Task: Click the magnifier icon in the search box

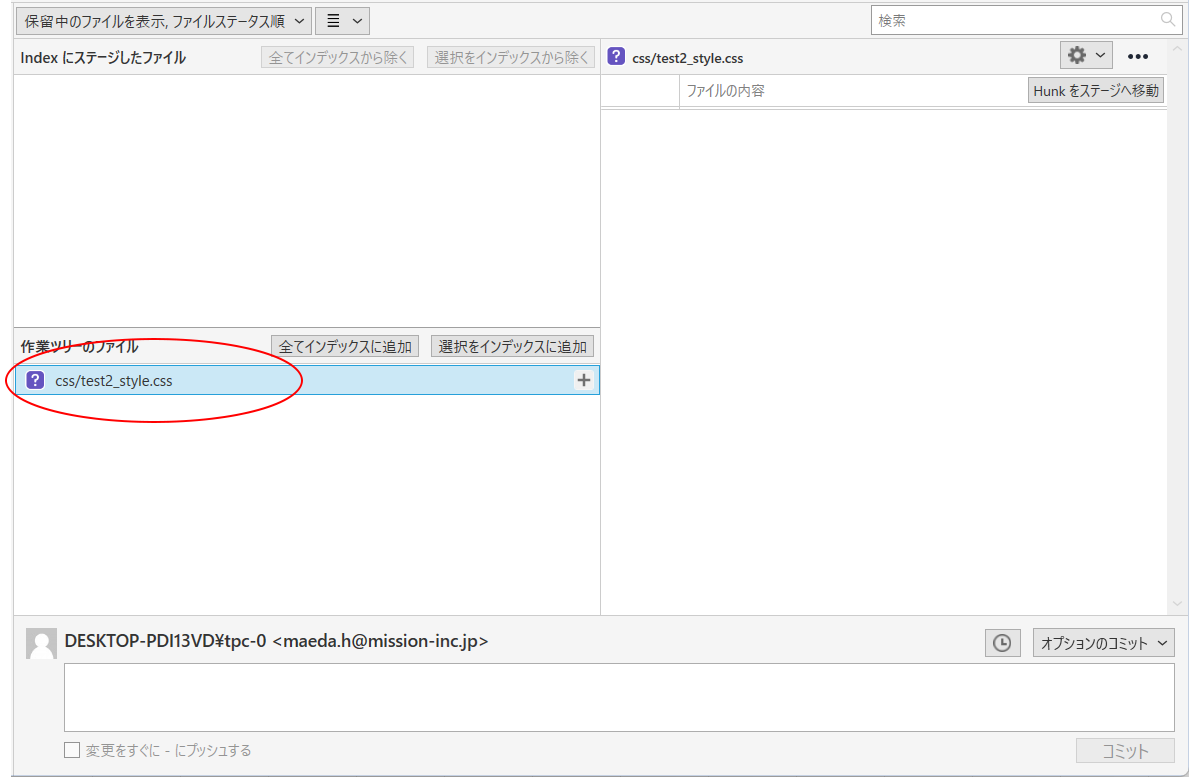Action: tap(1167, 20)
